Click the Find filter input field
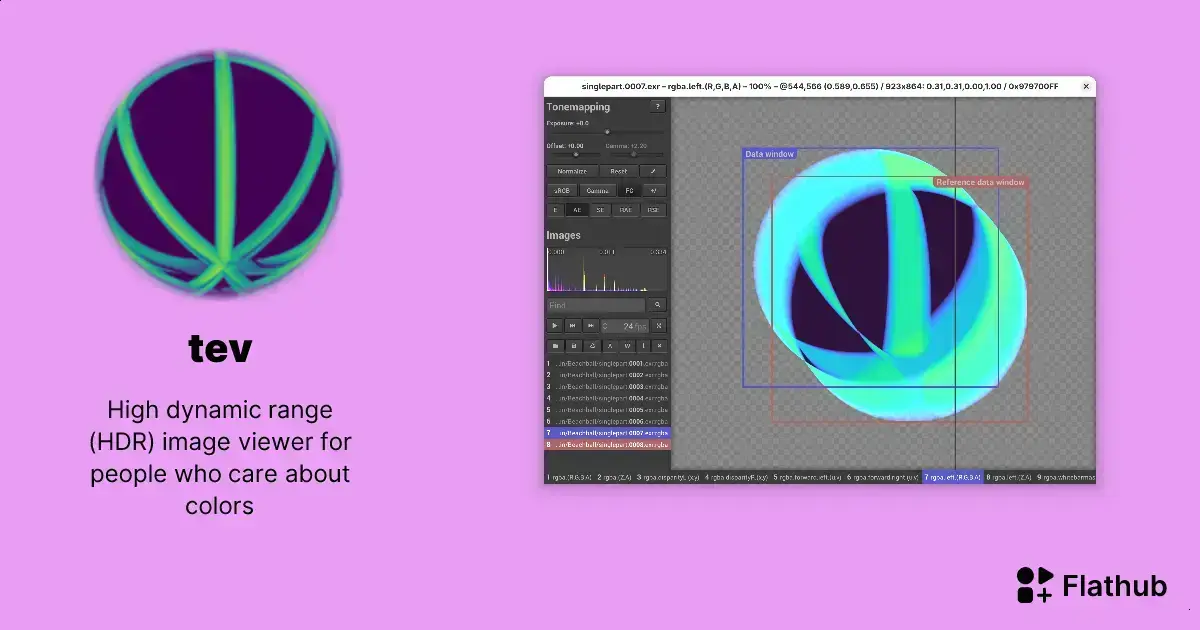The width and height of the screenshot is (1200, 630). point(596,305)
